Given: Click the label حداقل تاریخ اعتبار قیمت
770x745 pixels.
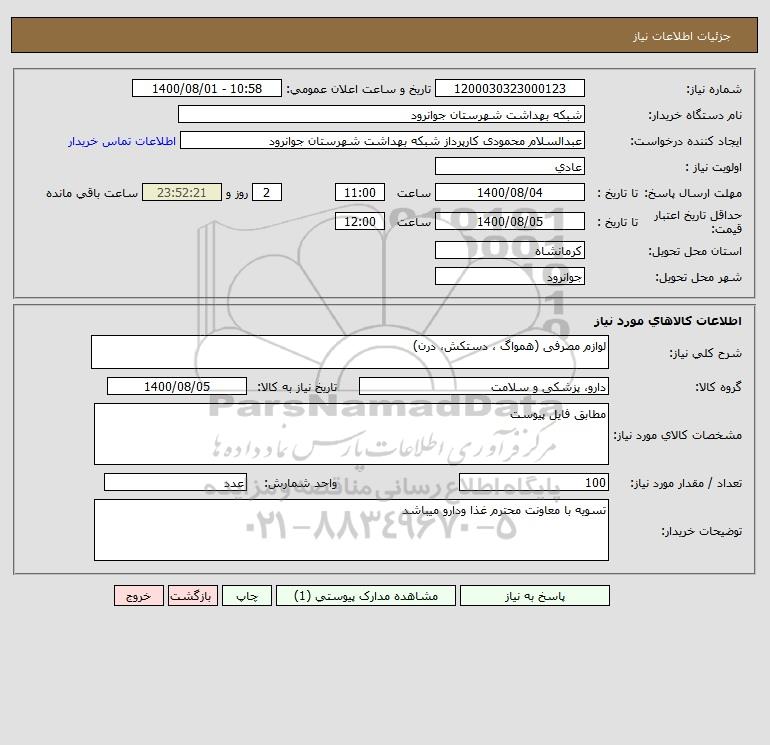Looking at the screenshot, I should 697,222.
